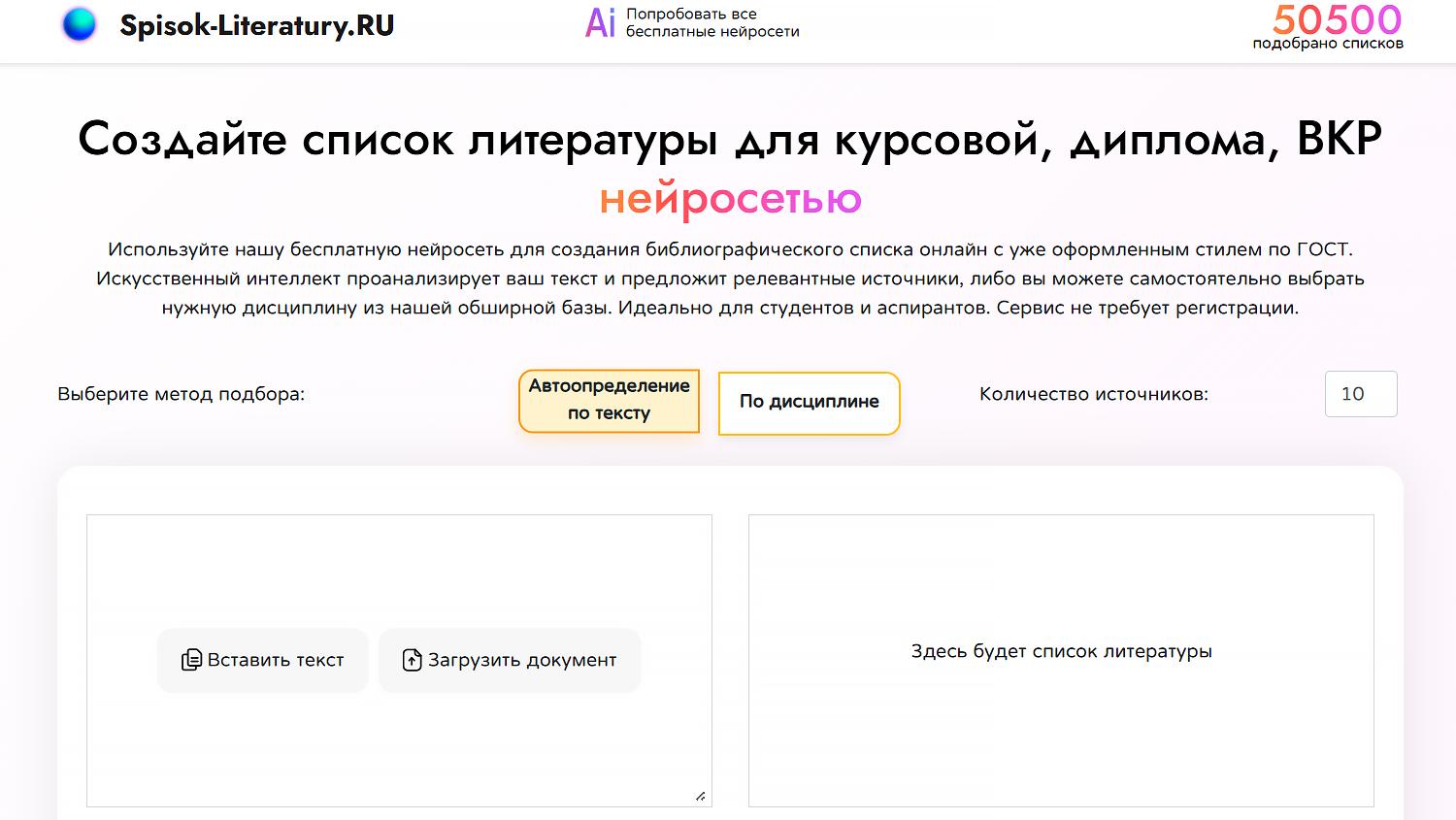The height and width of the screenshot is (820, 1456).
Task: Click the upload arrow icon on Загрузить документ
Action: point(413,660)
